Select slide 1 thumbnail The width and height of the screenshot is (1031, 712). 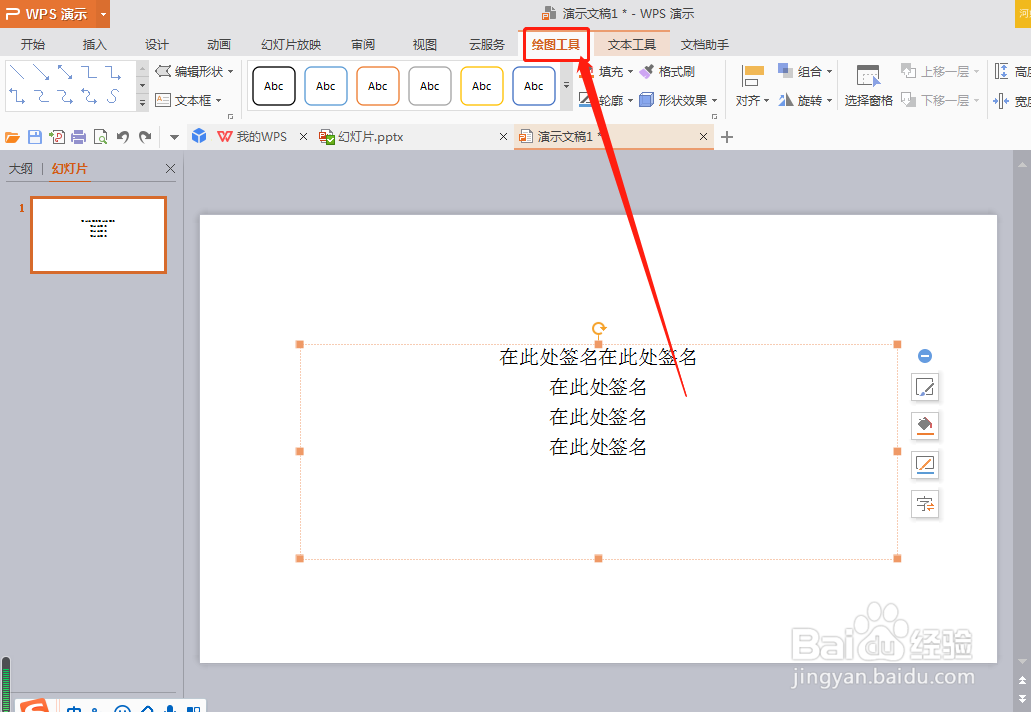[x=99, y=235]
